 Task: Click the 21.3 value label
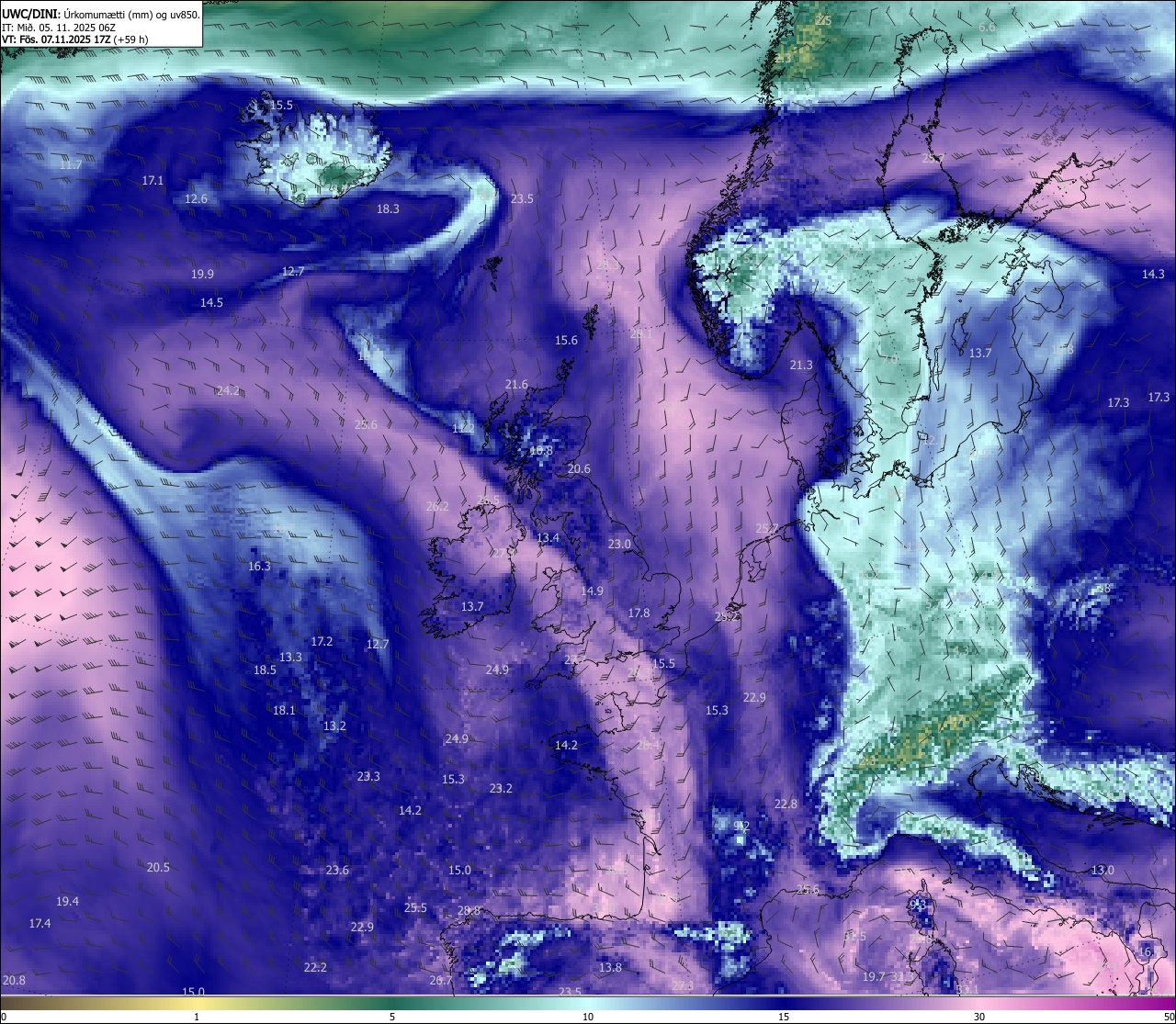point(801,366)
